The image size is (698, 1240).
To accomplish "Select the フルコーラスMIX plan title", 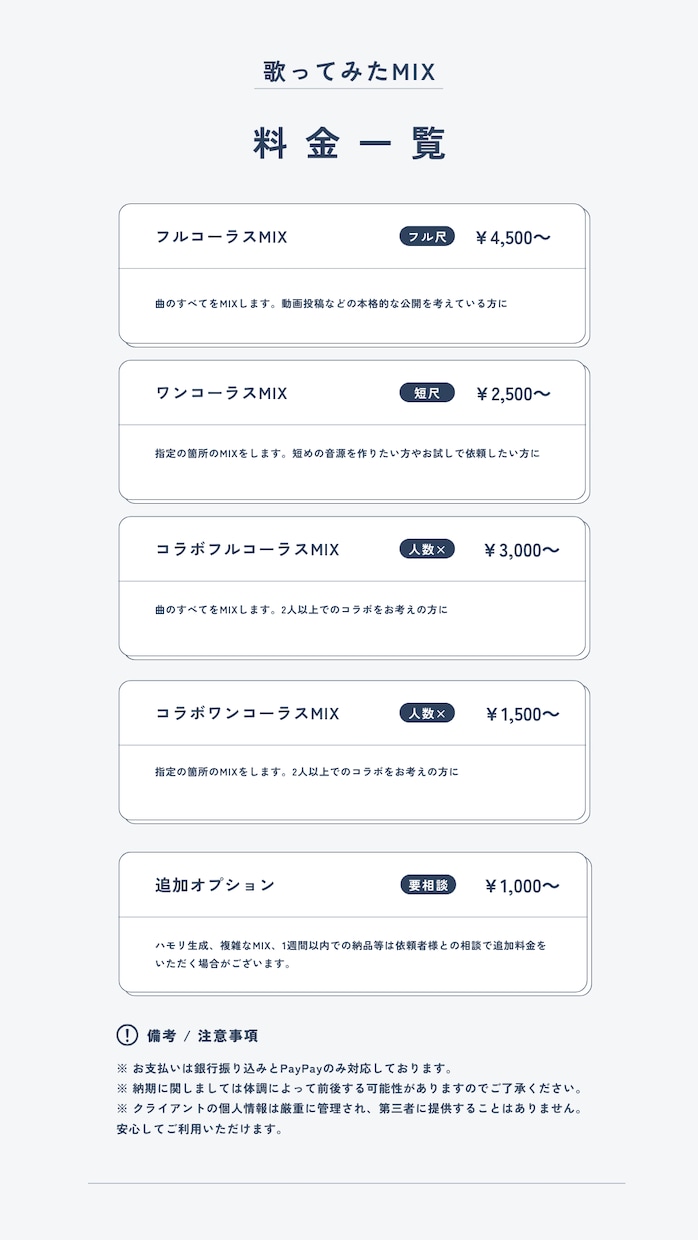I will click(x=221, y=237).
